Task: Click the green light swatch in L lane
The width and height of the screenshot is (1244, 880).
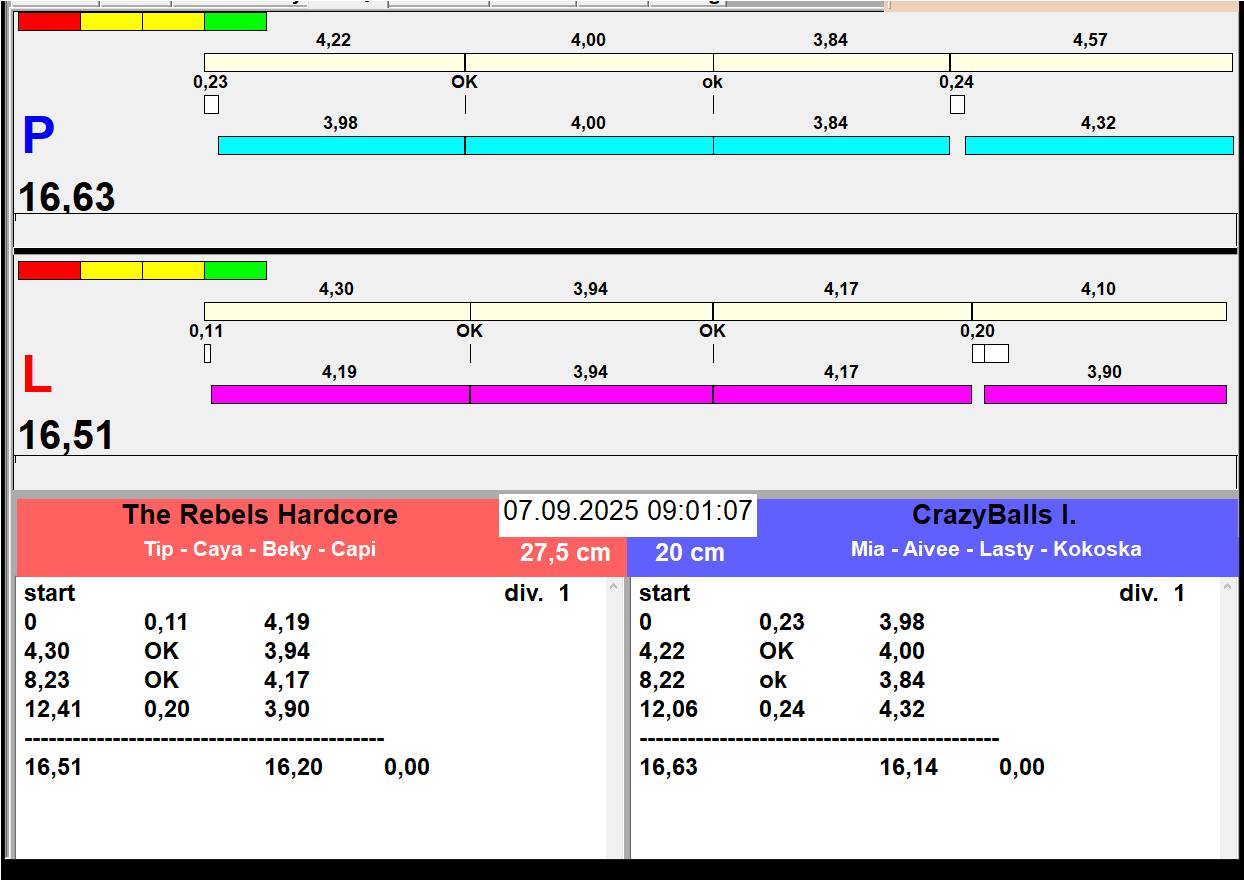Action: (235, 271)
